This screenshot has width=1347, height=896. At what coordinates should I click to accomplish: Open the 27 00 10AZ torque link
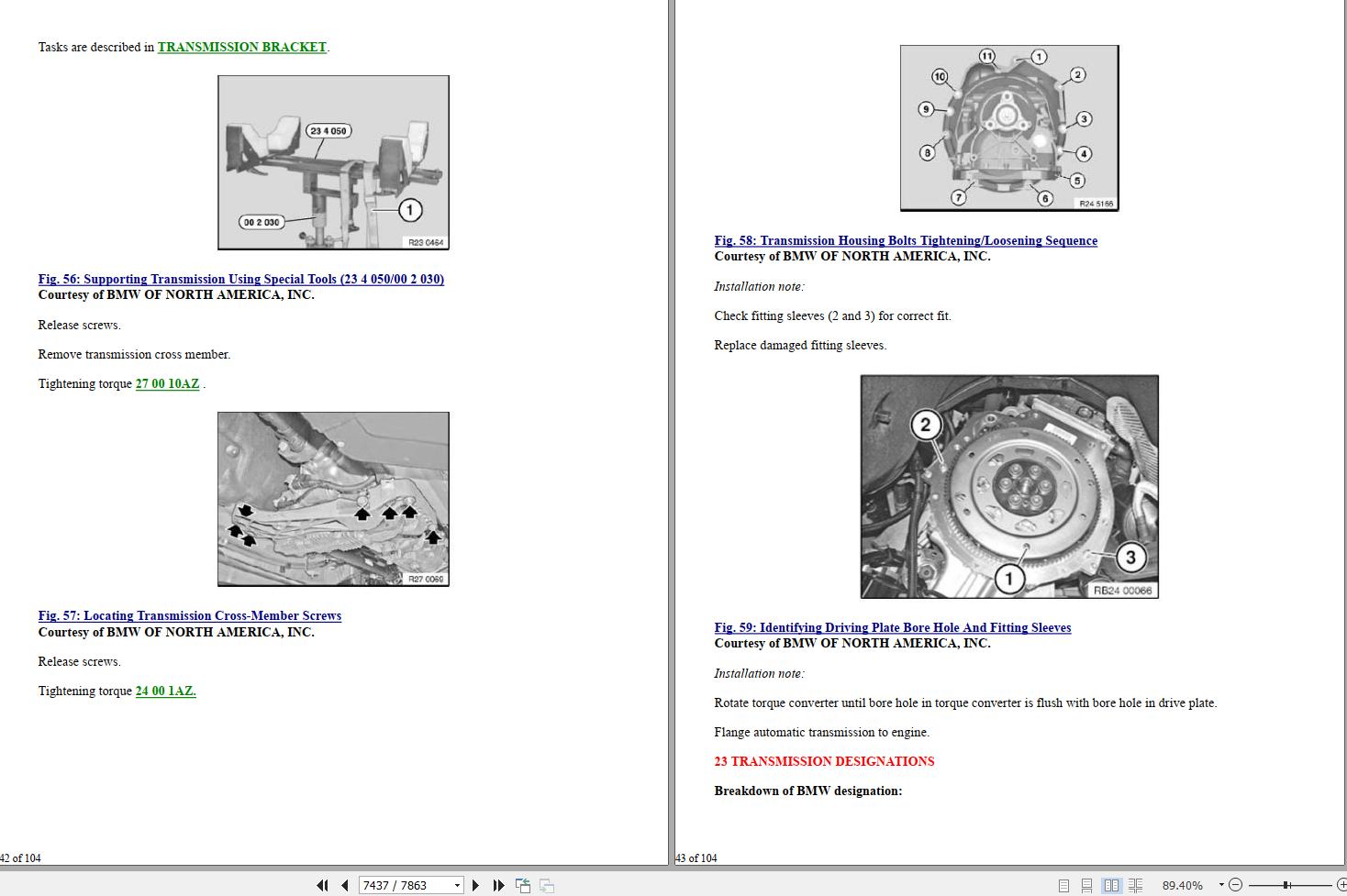coord(167,383)
